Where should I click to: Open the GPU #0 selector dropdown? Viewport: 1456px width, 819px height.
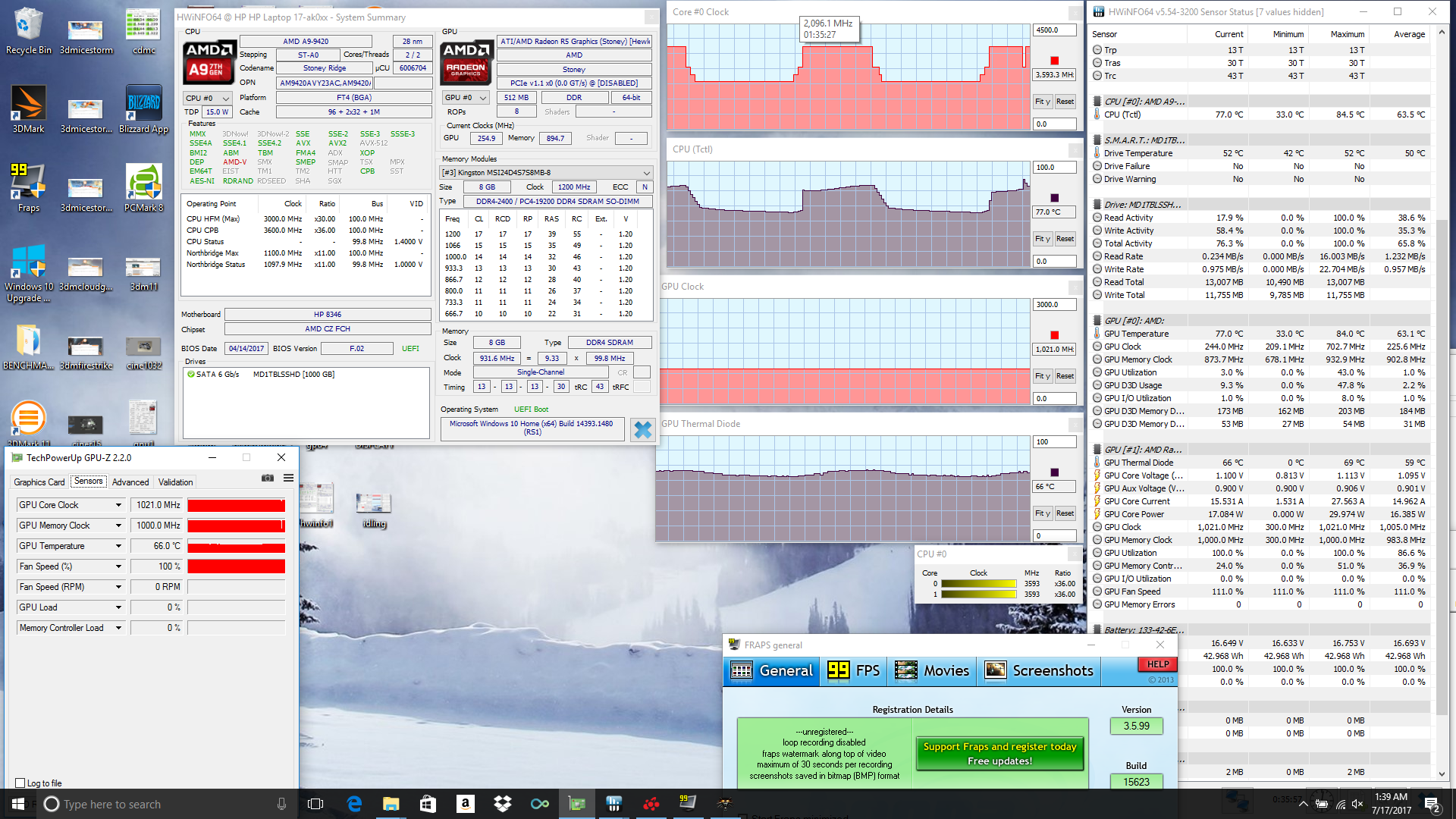pos(466,97)
